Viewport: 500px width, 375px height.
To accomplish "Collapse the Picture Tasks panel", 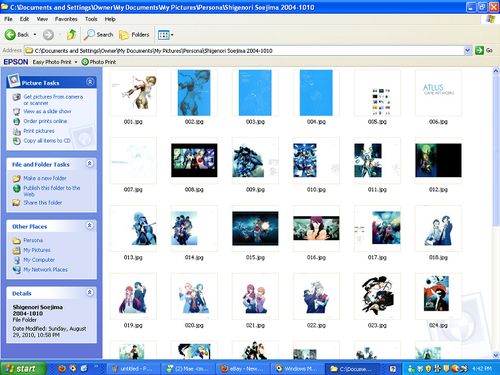I will [x=90, y=82].
